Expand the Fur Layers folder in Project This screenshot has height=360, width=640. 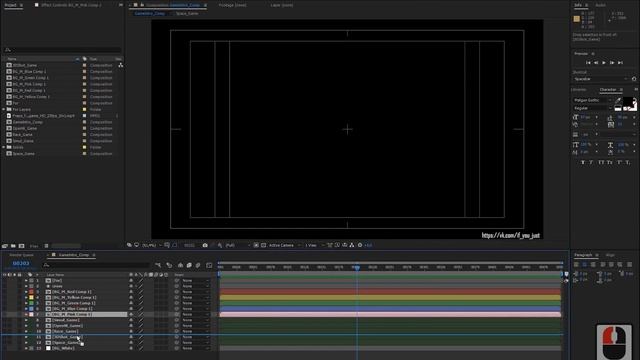(4, 109)
